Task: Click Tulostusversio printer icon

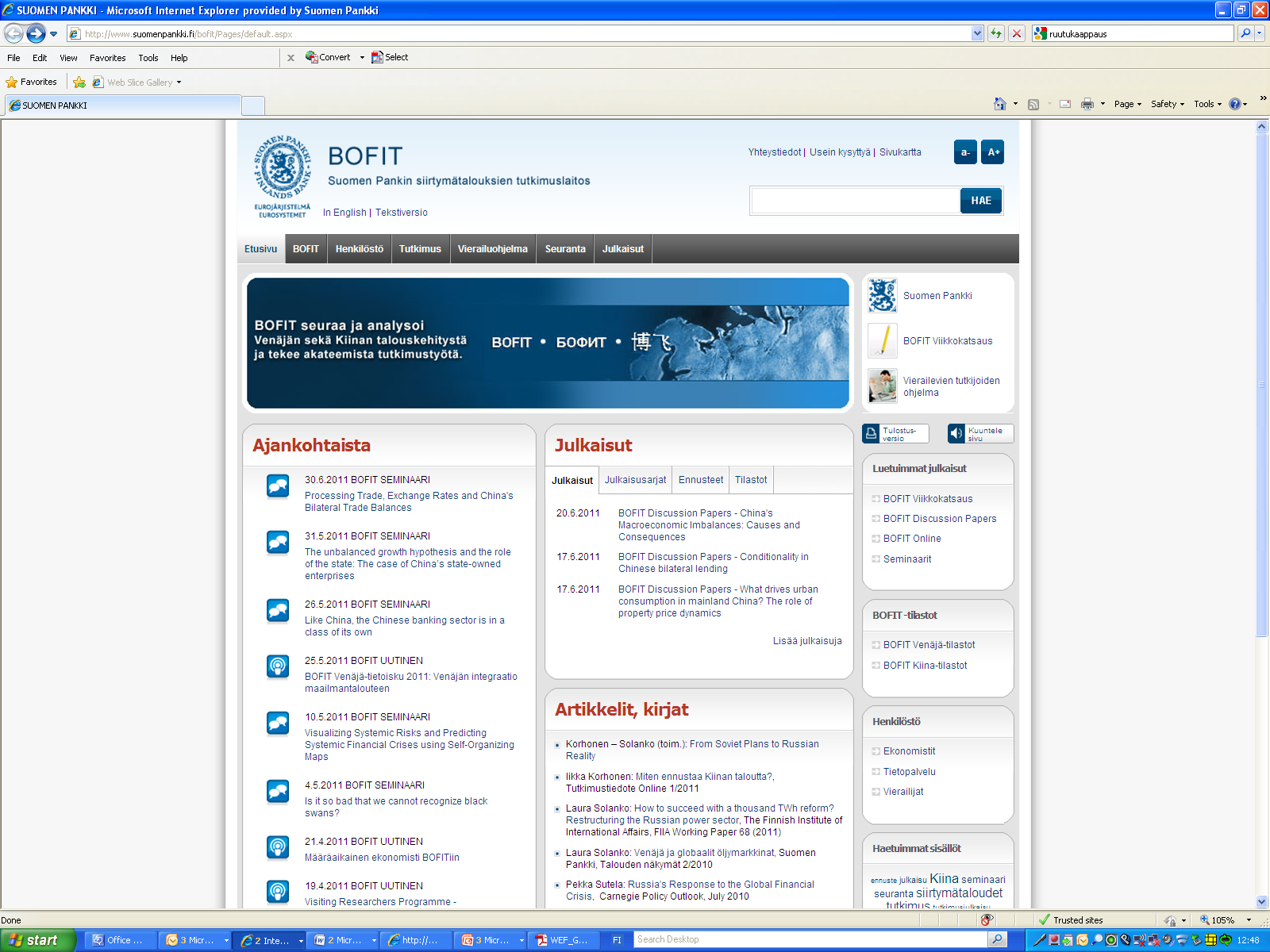Action: [872, 433]
